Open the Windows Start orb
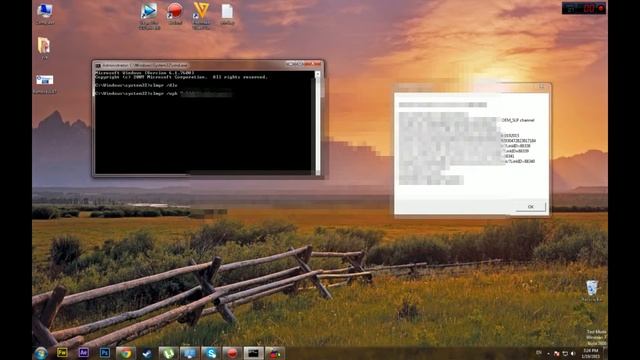 pyautogui.click(x=41, y=353)
